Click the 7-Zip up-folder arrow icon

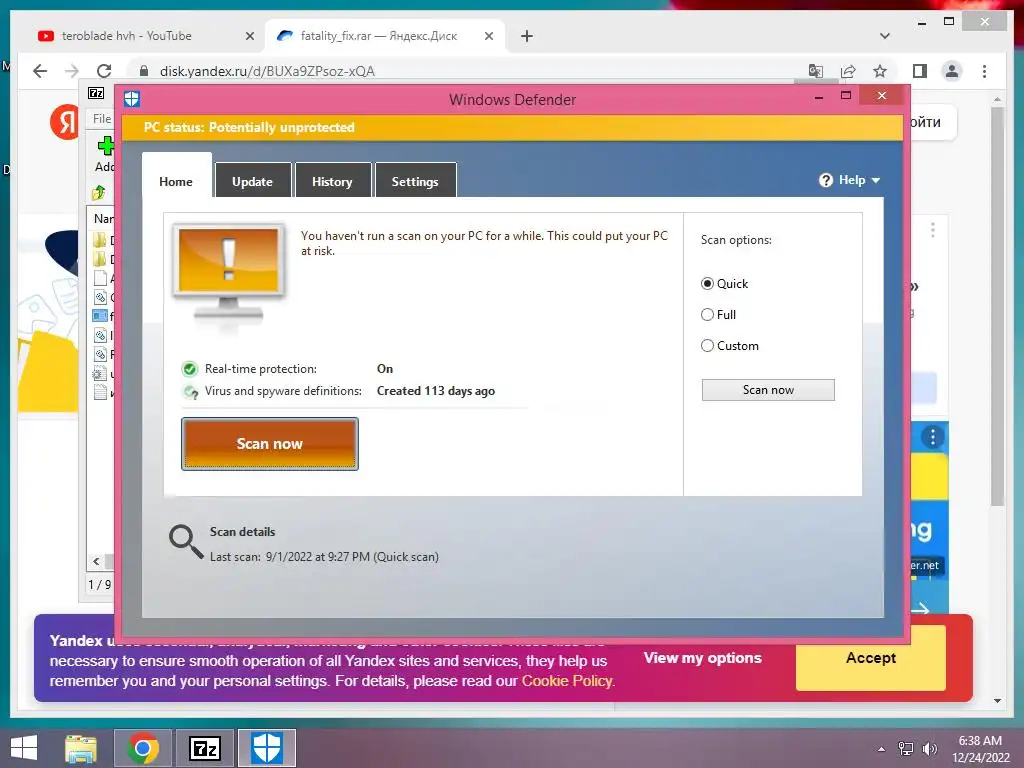[x=99, y=193]
